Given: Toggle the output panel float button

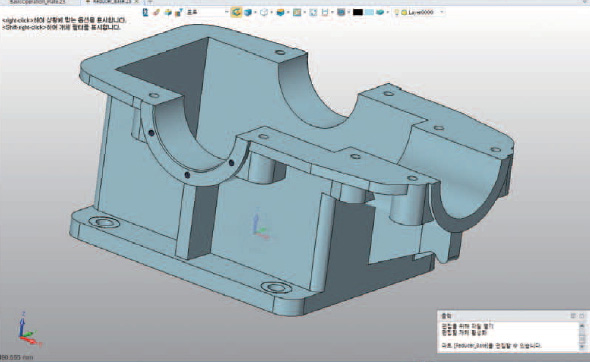Looking at the screenshot, I should pos(582,315).
